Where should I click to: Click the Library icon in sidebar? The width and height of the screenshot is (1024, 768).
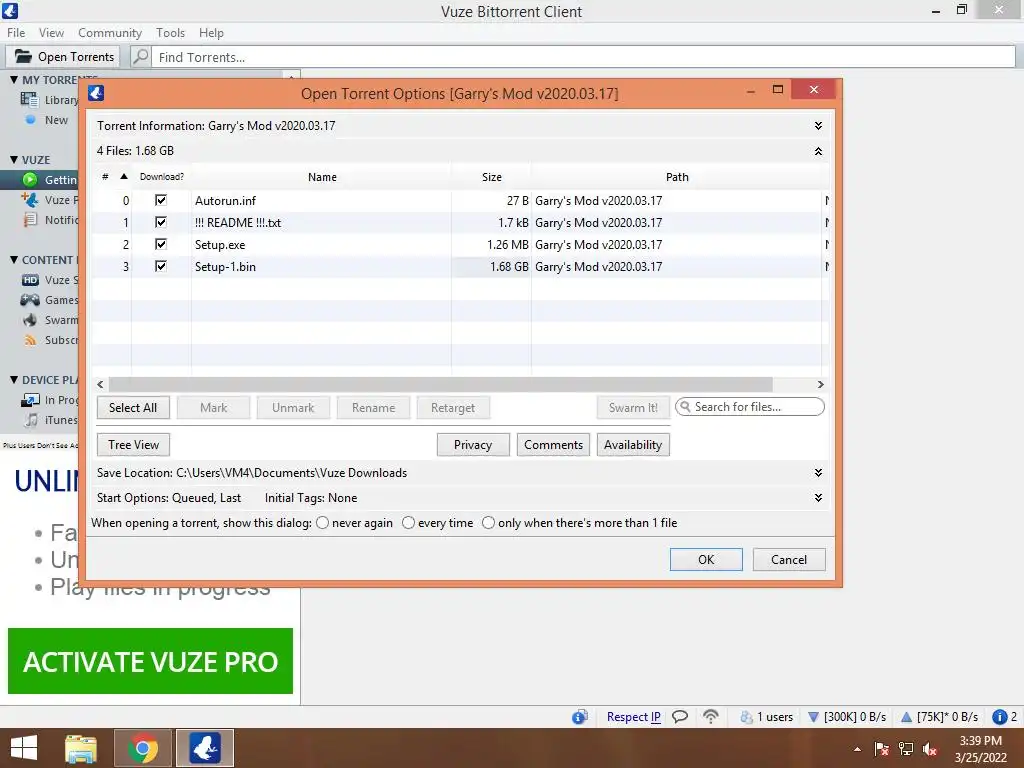pos(29,99)
